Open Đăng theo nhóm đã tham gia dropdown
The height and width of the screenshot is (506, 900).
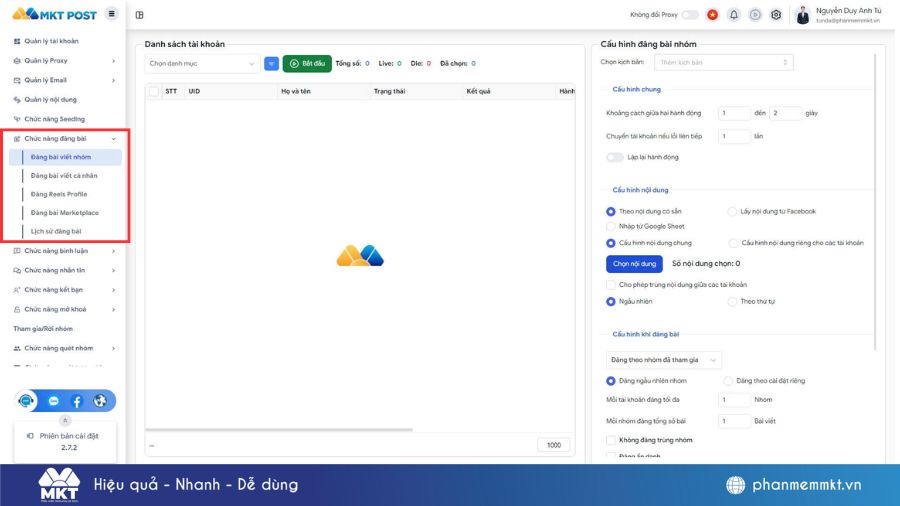tap(664, 360)
